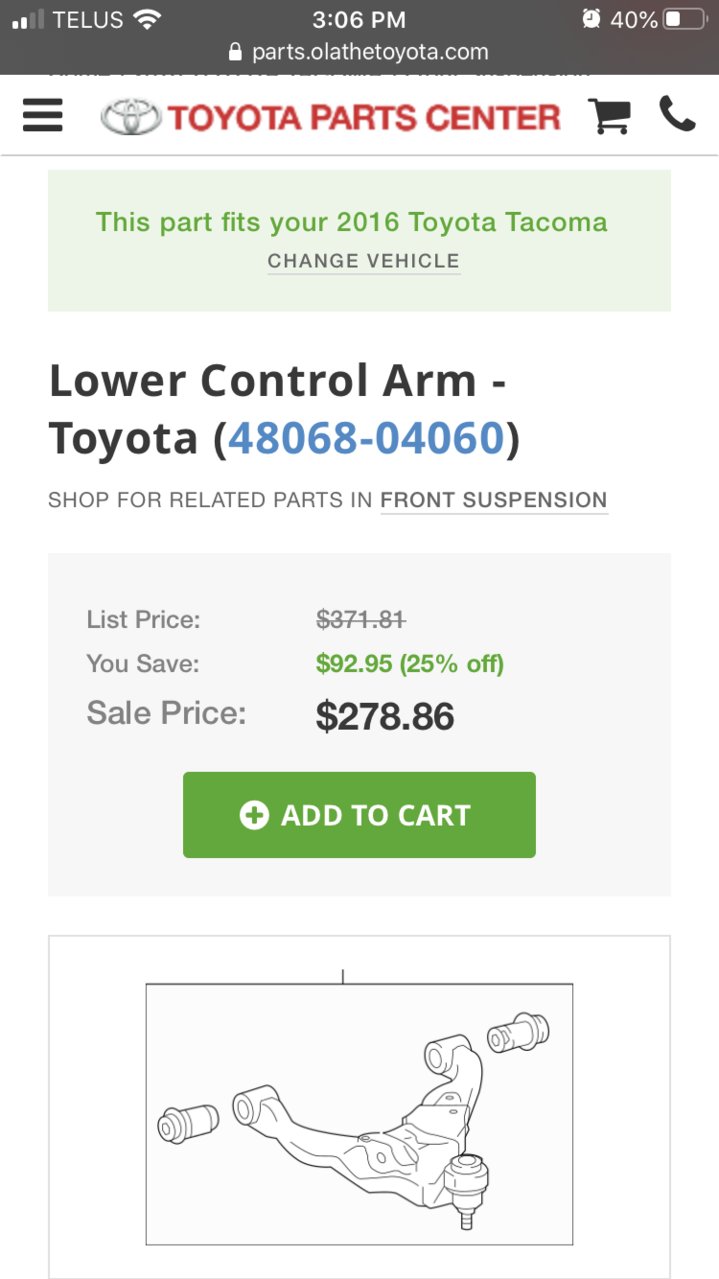Tap the Wi-Fi status icon

[147, 19]
